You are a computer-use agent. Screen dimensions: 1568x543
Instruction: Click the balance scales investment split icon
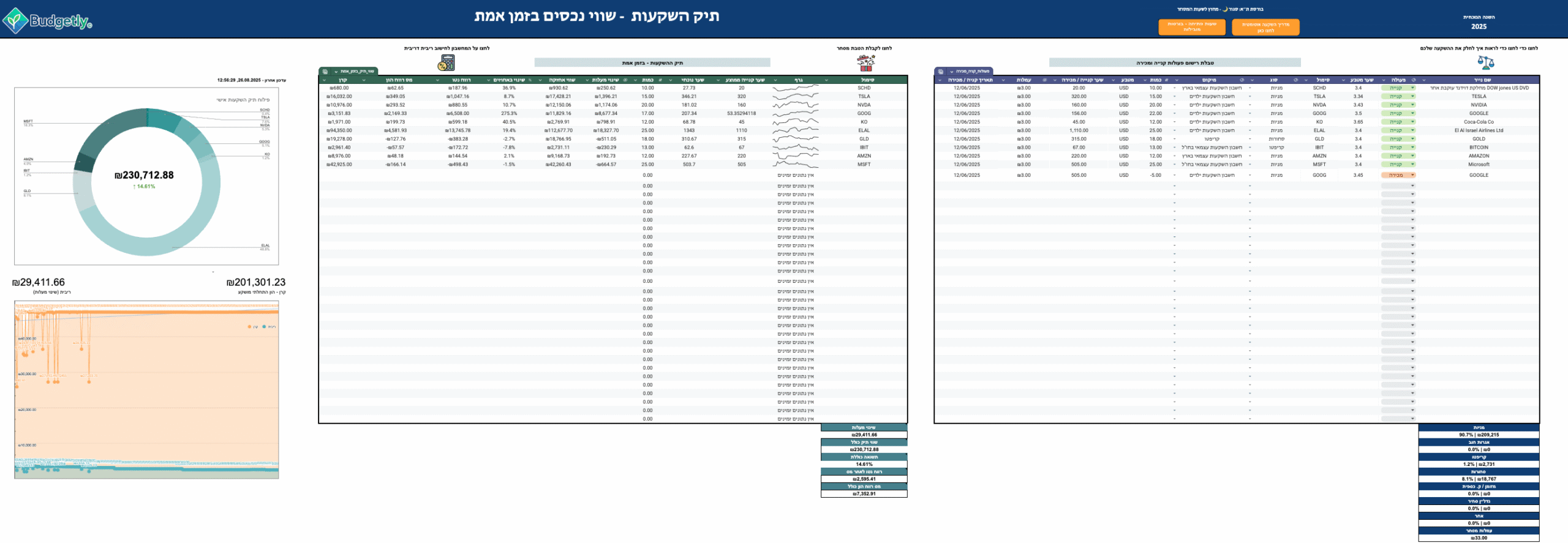pyautogui.click(x=1486, y=62)
